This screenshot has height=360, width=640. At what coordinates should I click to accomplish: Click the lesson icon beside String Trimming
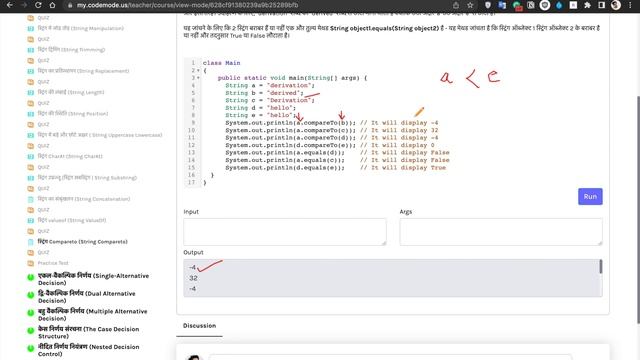[x=31, y=50]
